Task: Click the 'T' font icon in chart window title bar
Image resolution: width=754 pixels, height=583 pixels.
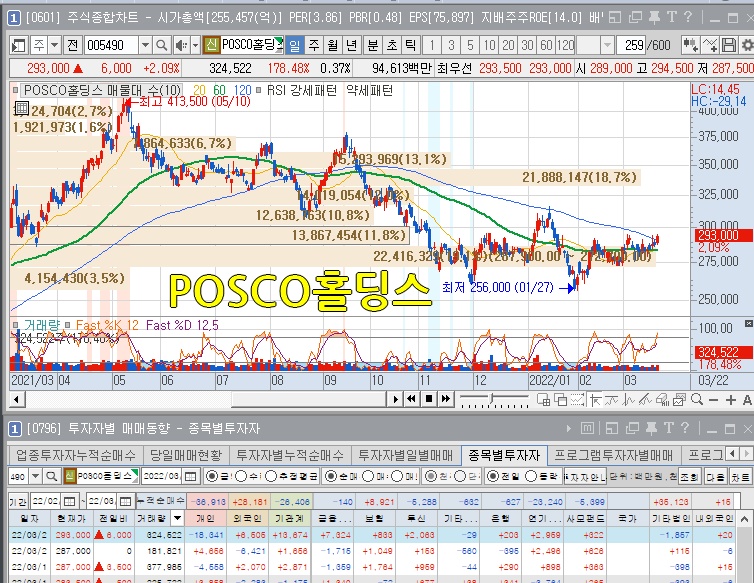Action: click(x=672, y=18)
